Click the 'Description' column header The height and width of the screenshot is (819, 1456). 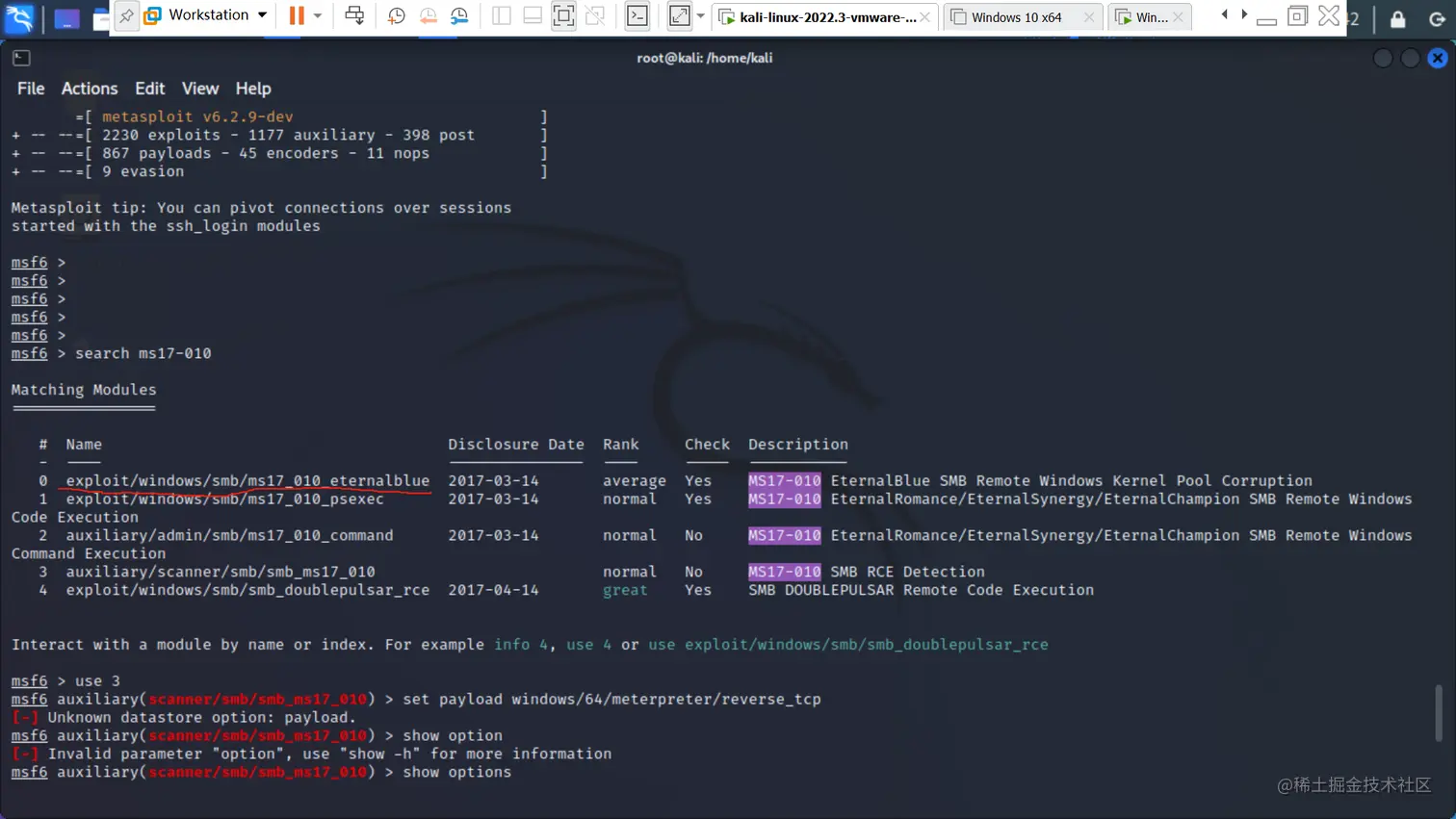798,445
